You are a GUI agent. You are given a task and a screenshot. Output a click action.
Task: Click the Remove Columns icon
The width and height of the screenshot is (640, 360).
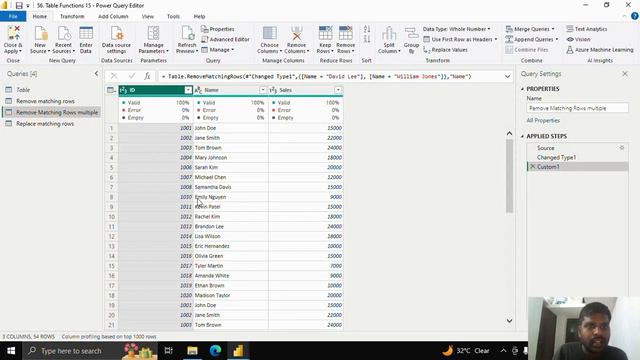point(297,33)
